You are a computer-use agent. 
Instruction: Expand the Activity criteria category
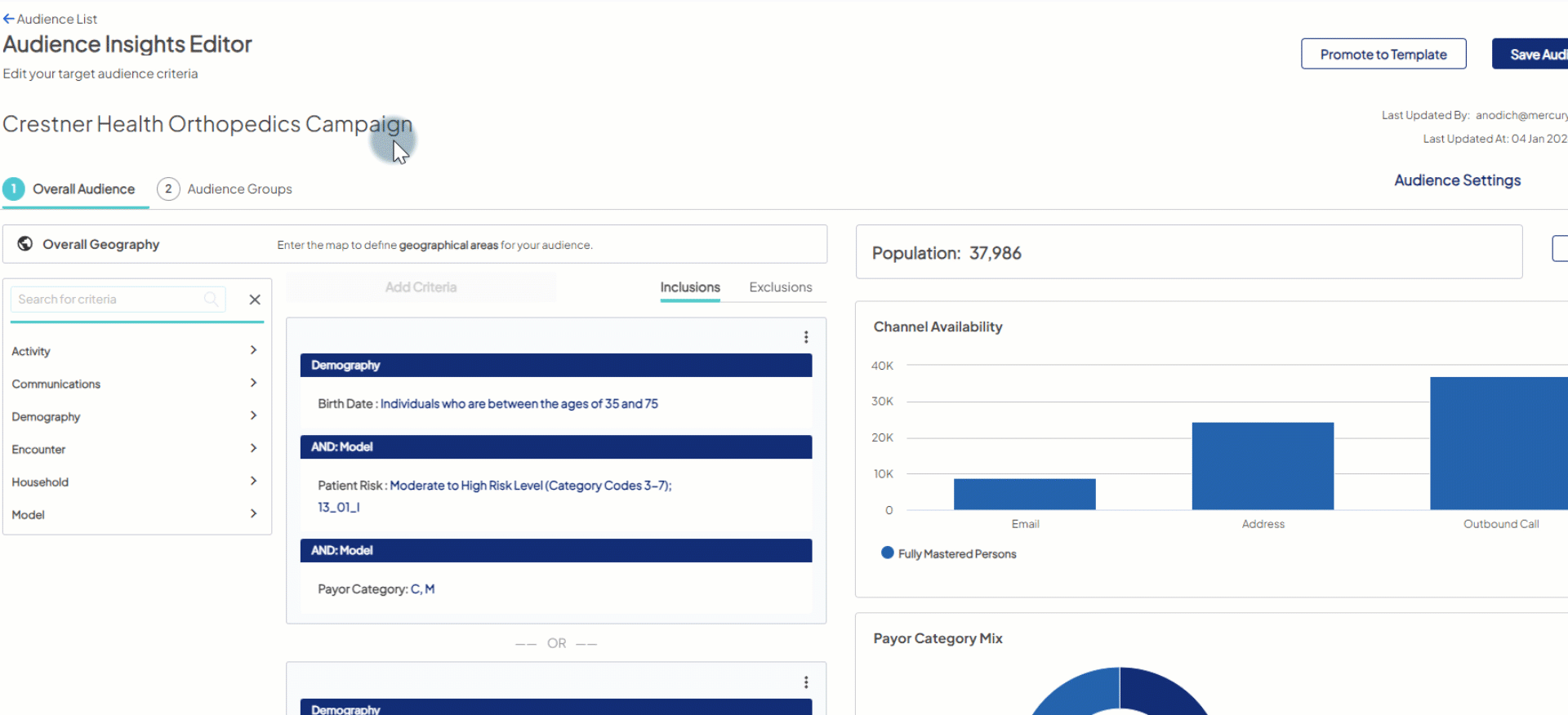pyautogui.click(x=135, y=351)
